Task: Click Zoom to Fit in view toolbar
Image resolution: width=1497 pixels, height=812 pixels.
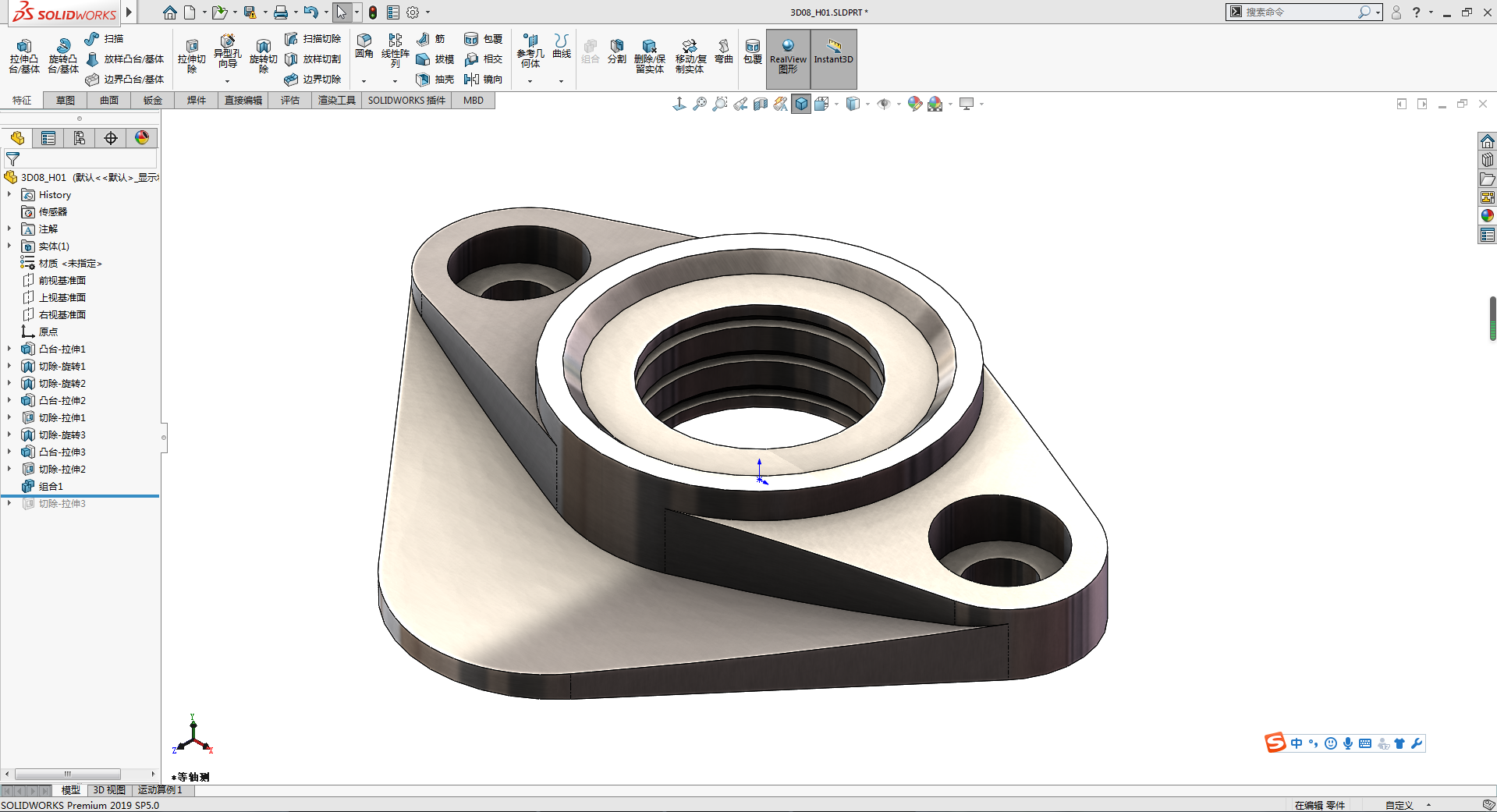Action: pos(700,104)
